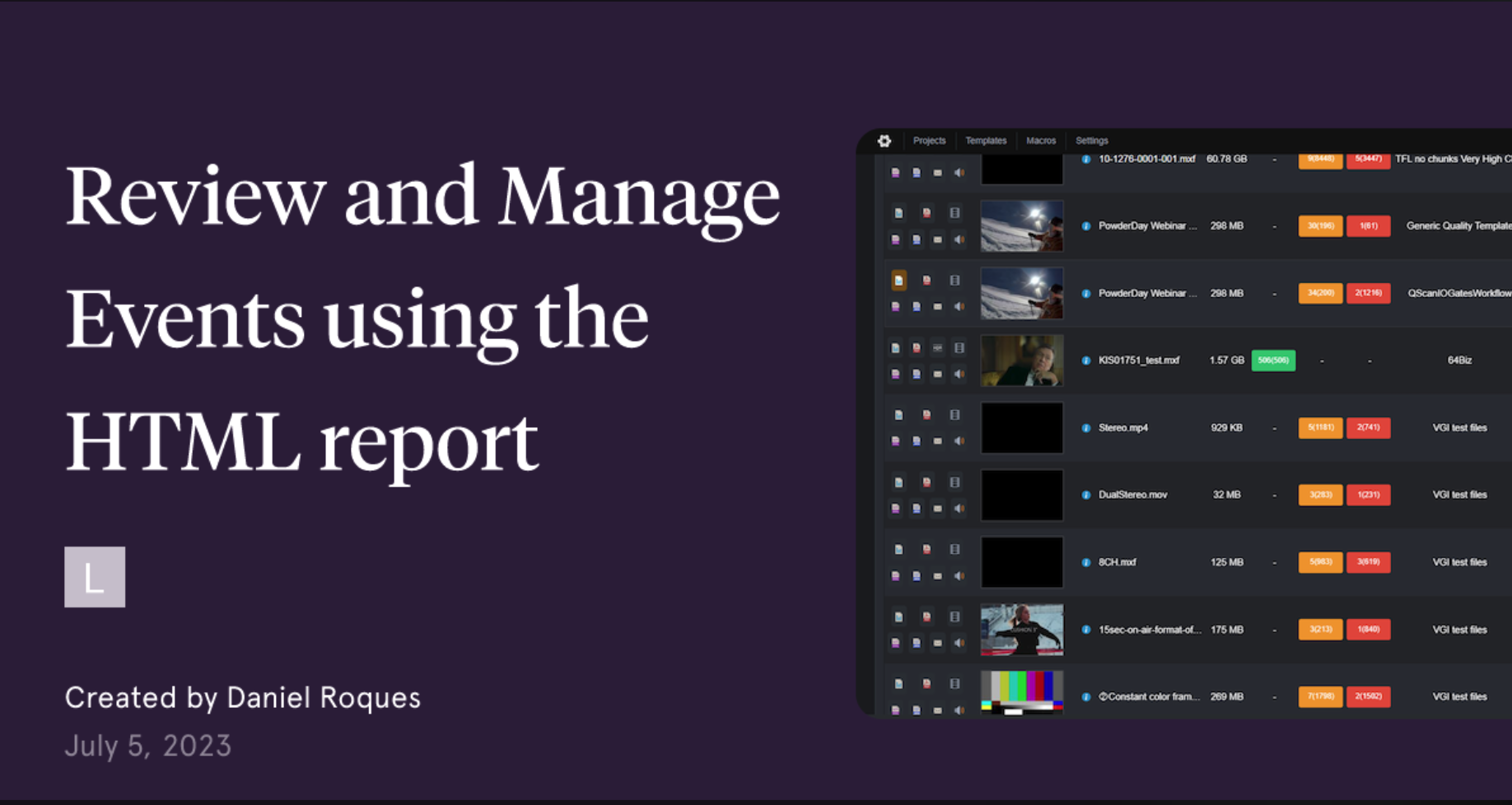The width and height of the screenshot is (1512, 805).
Task: Click the PowderDay Webinar skiing thumbnail
Action: [1021, 226]
